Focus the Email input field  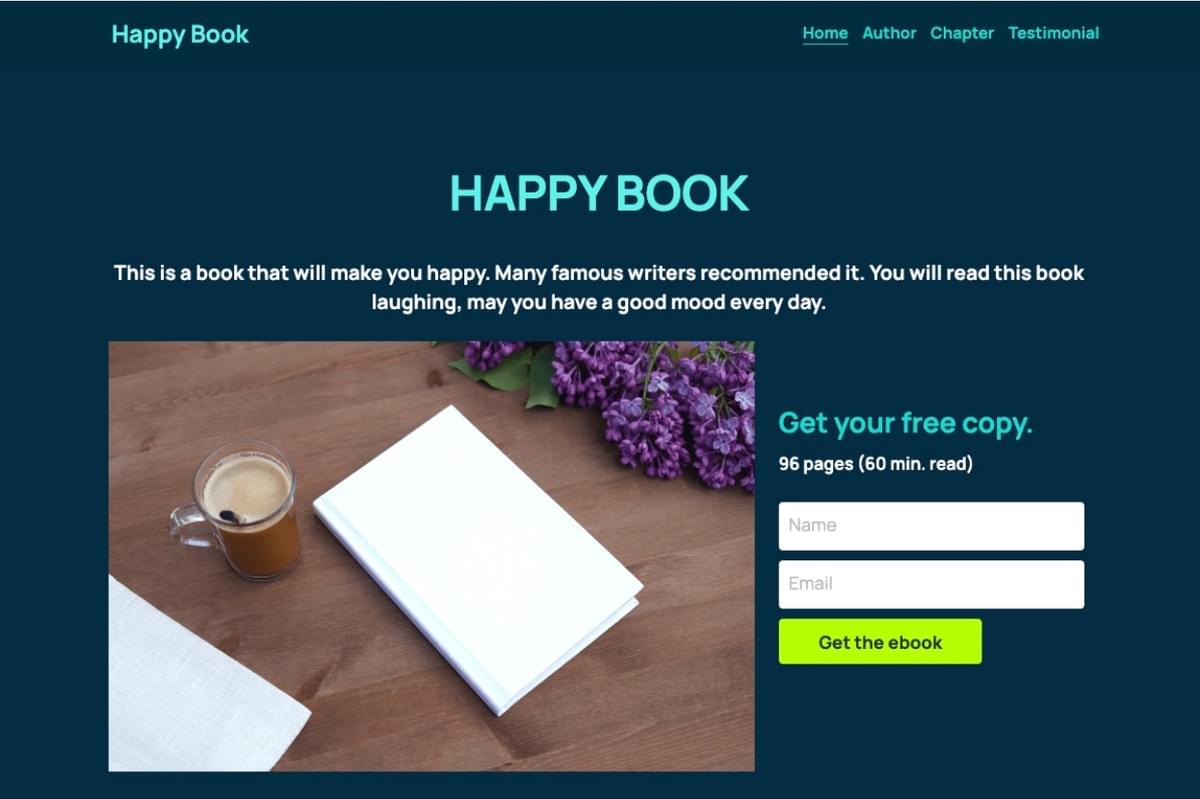coord(931,584)
